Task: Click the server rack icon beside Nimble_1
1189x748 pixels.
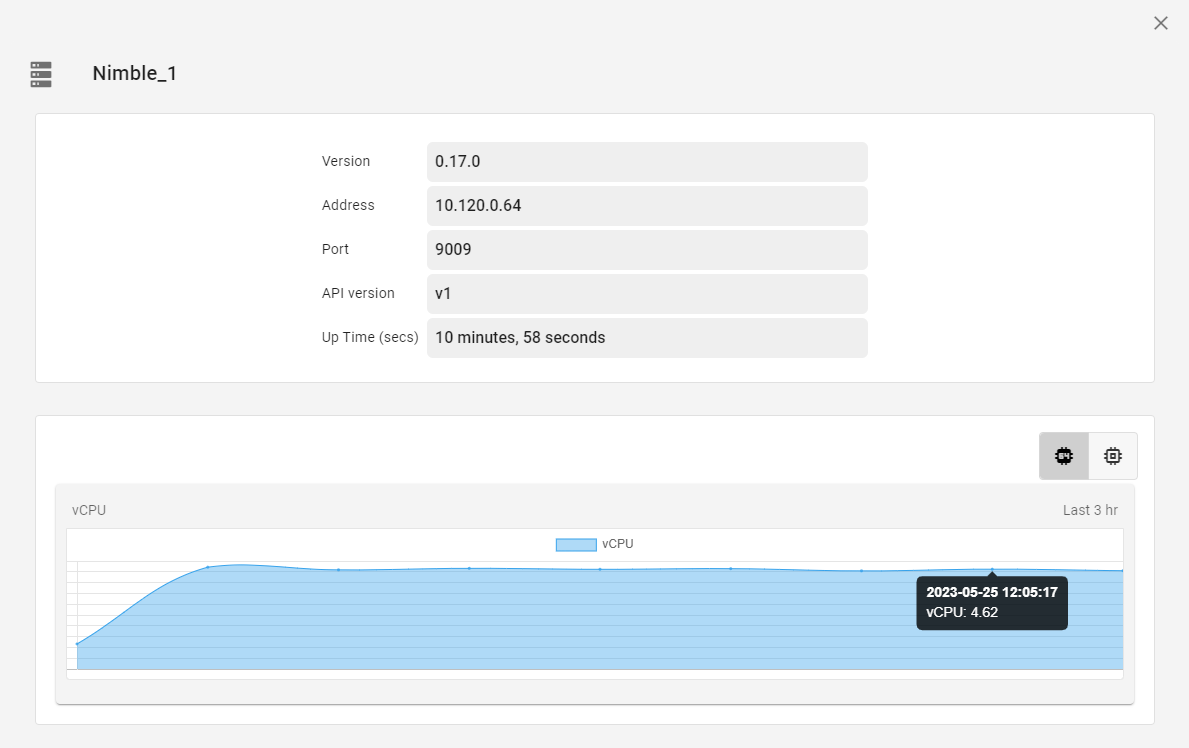Action: point(40,73)
